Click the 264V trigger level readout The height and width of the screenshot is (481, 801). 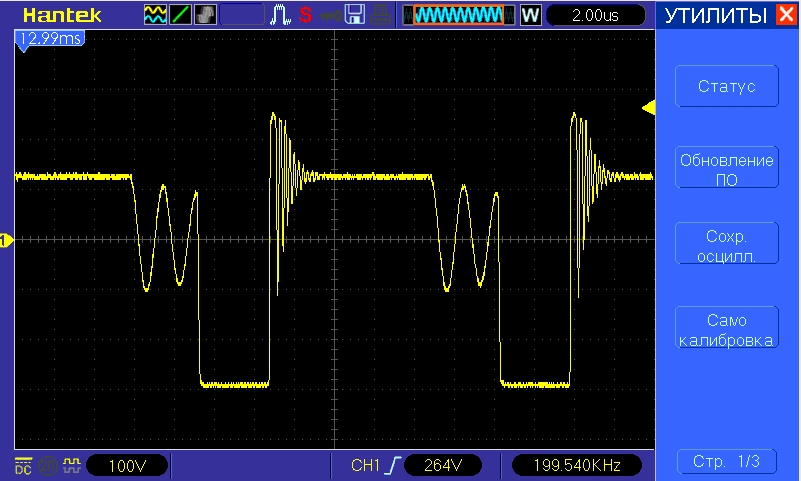[x=442, y=465]
